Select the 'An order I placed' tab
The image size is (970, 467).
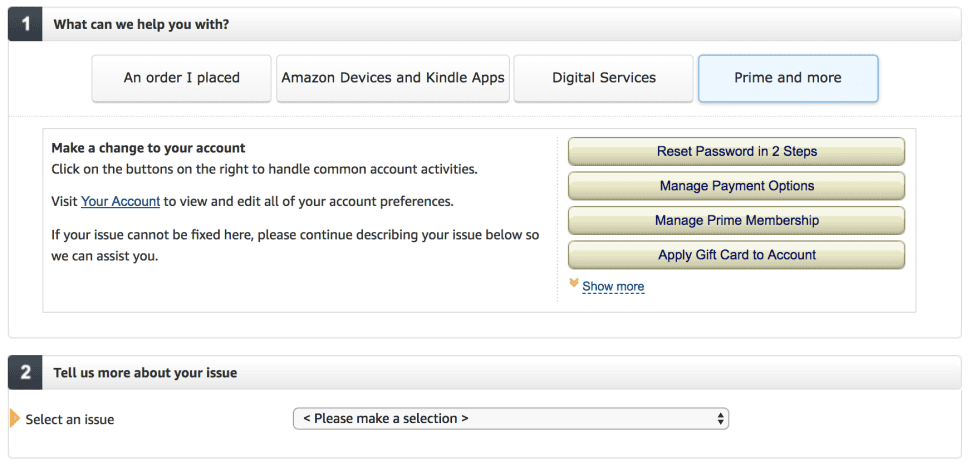point(181,78)
